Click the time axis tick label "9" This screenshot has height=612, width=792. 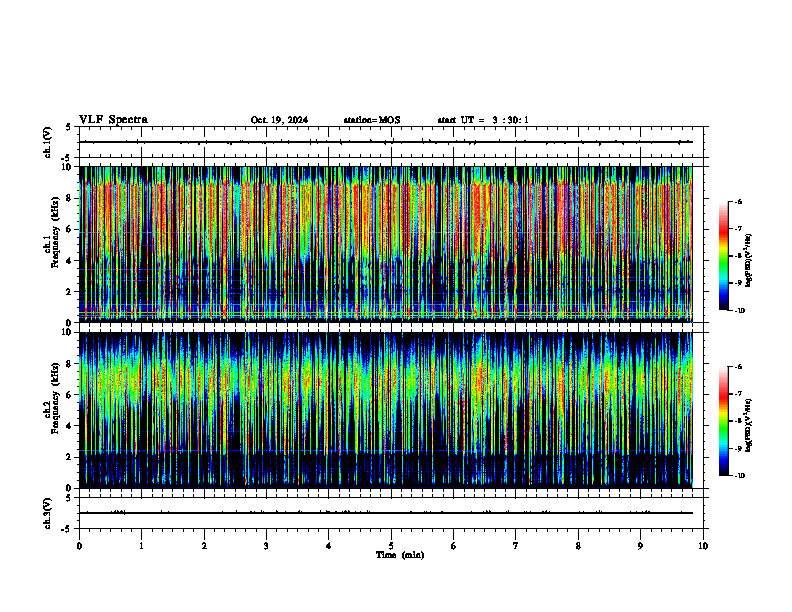[x=640, y=546]
